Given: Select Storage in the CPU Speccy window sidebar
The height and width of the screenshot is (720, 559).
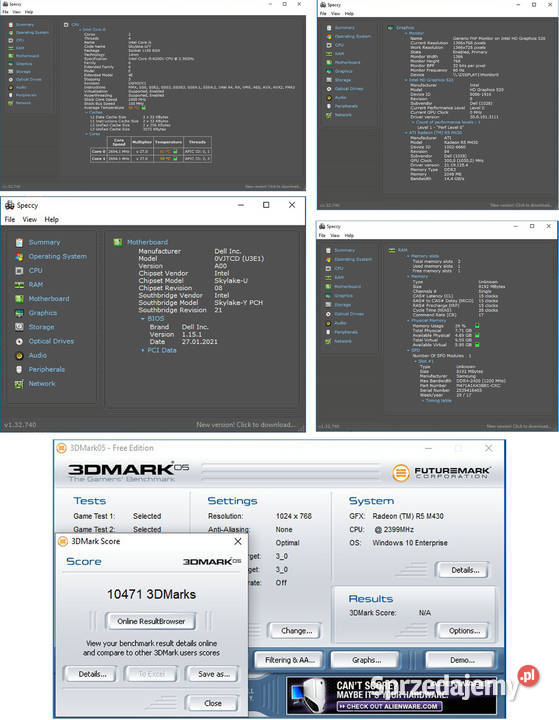Looking at the screenshot, I should [x=23, y=72].
